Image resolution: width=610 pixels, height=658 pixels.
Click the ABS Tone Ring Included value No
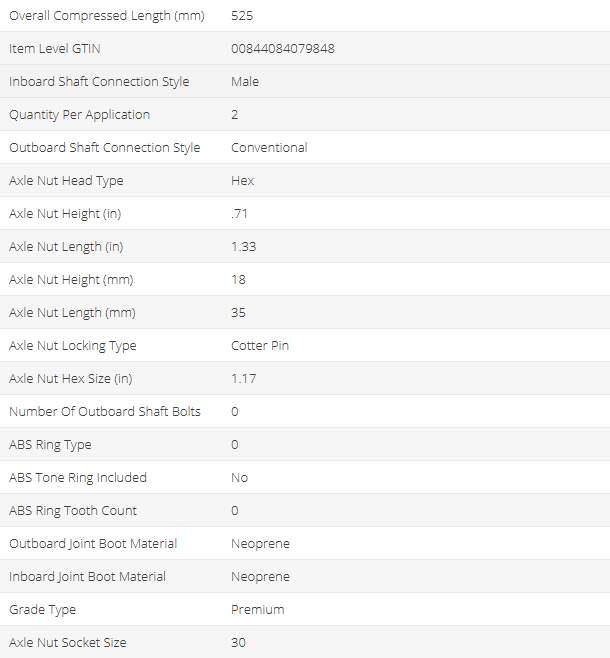click(x=239, y=478)
